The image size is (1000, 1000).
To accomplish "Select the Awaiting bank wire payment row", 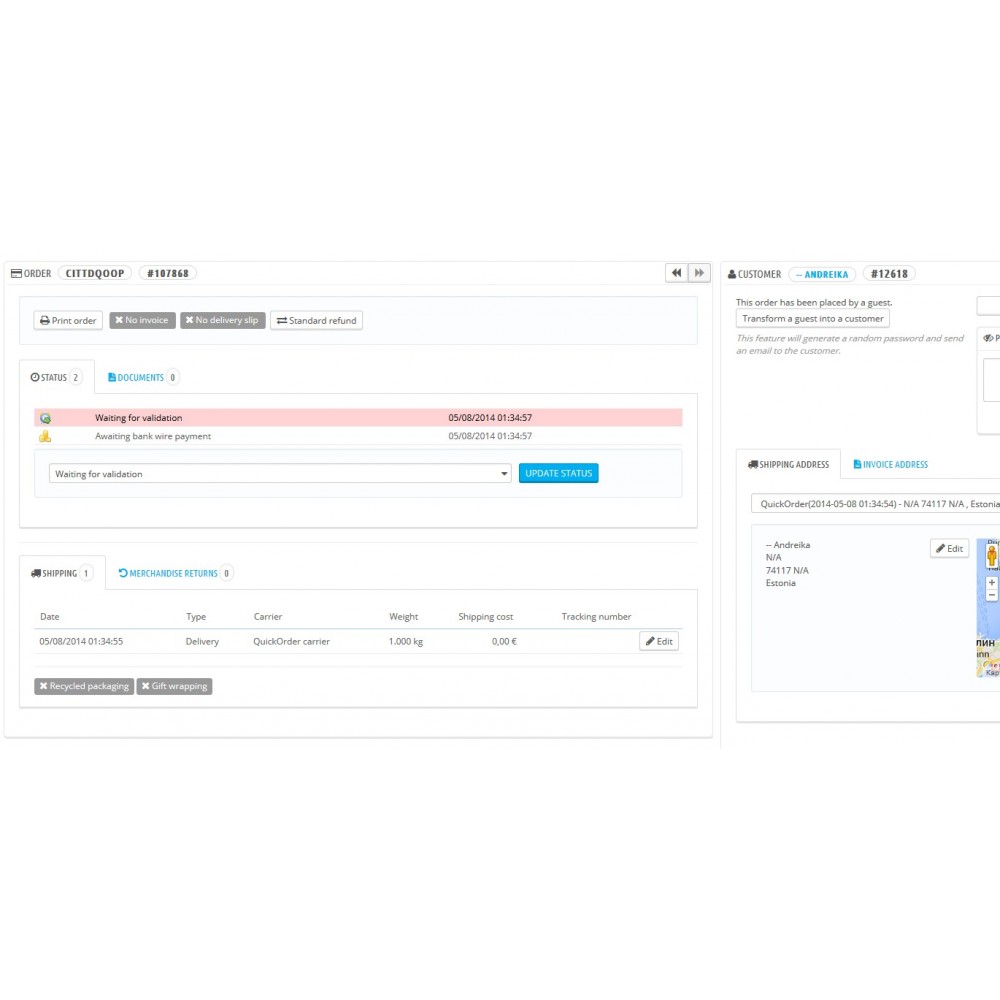I will coord(358,436).
